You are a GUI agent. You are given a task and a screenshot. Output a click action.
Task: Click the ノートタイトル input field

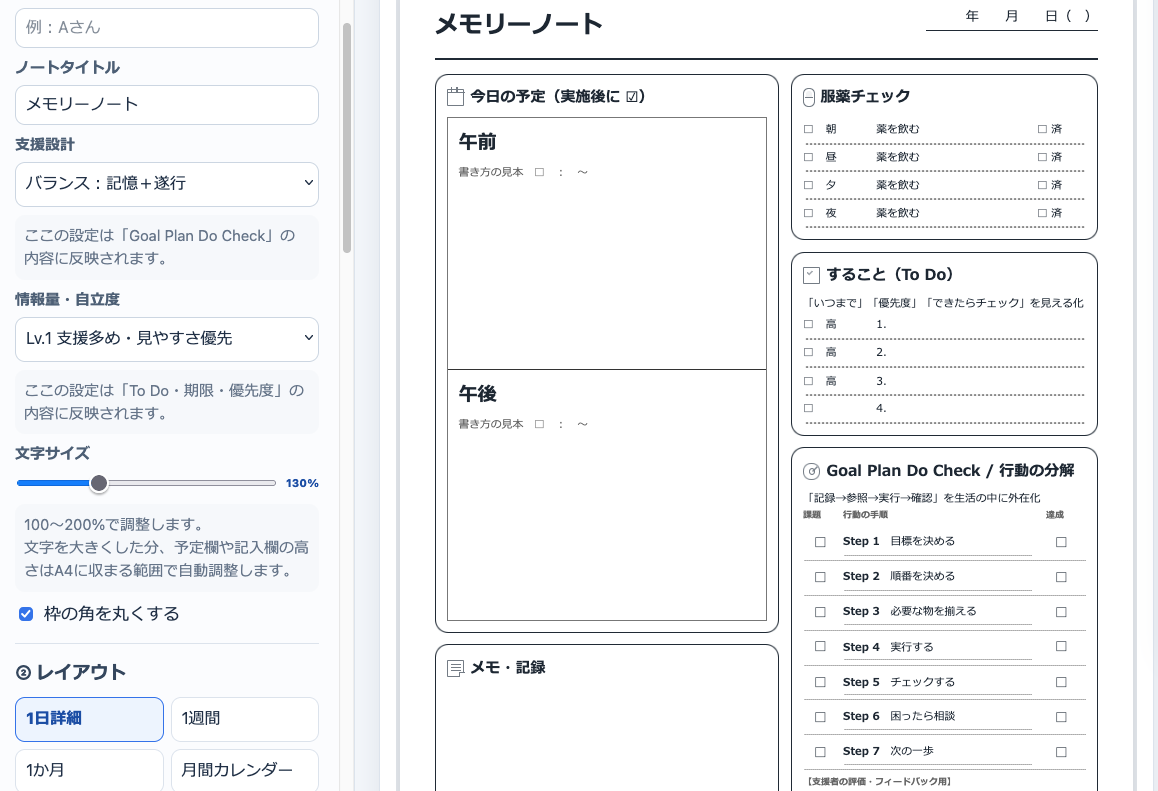(x=167, y=105)
